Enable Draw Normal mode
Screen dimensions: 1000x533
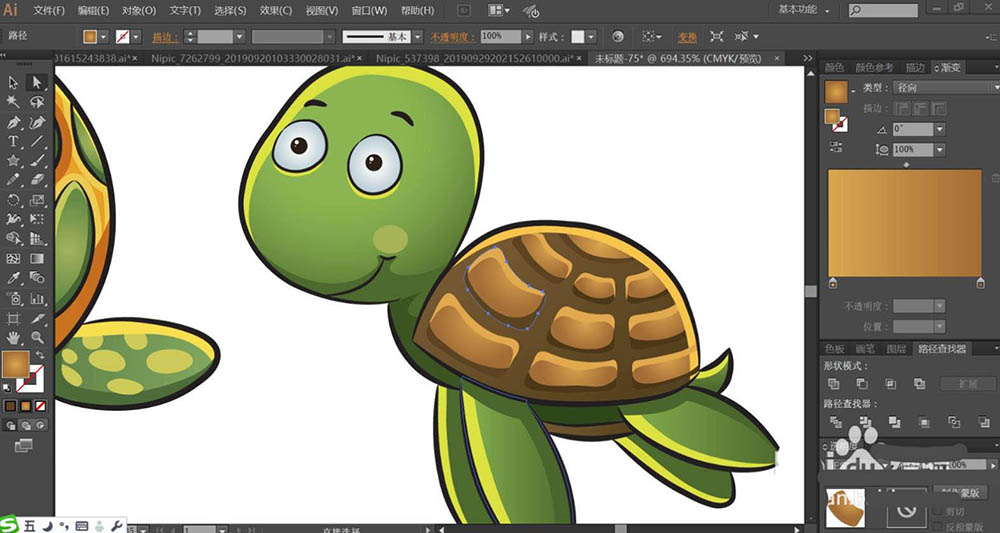(x=11, y=425)
